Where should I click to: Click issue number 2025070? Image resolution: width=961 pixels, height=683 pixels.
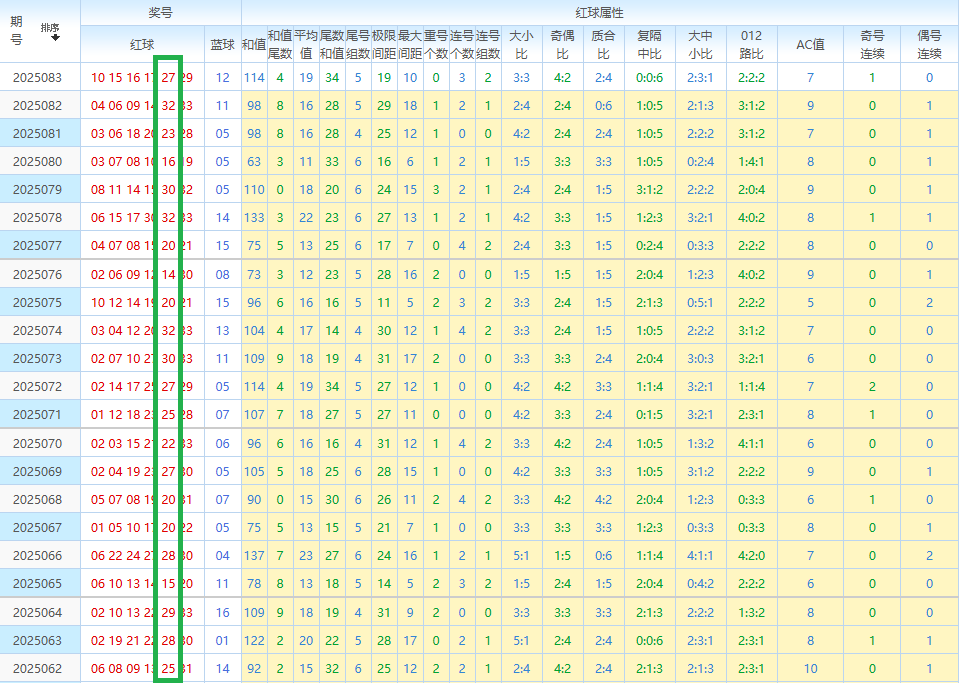coord(40,443)
